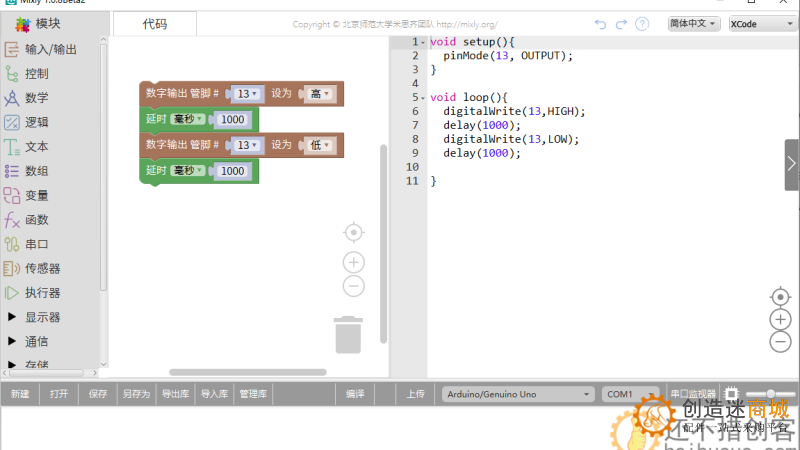Screen dimensions: 800x450
Task: Click the 1000 value in last delay
Action: click(233, 171)
